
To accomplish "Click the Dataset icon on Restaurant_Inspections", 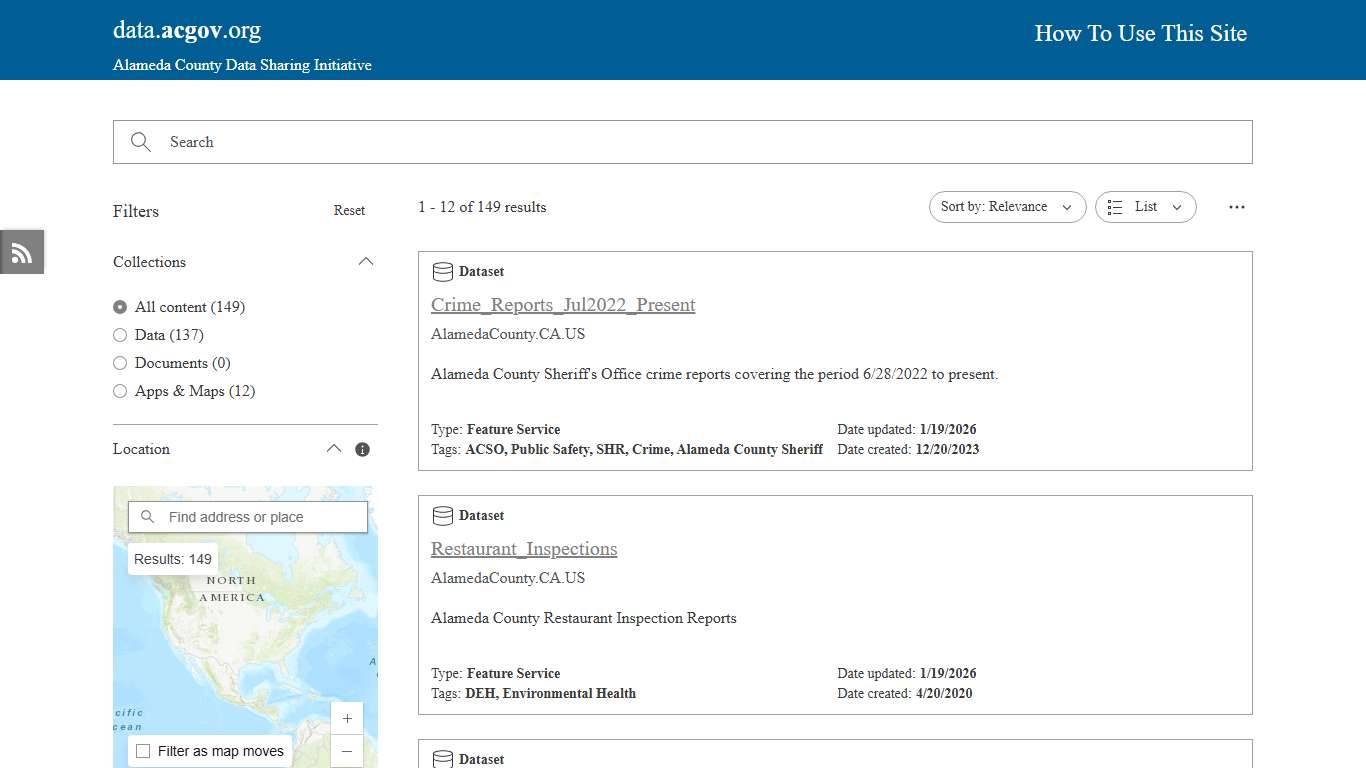I will (x=442, y=515).
